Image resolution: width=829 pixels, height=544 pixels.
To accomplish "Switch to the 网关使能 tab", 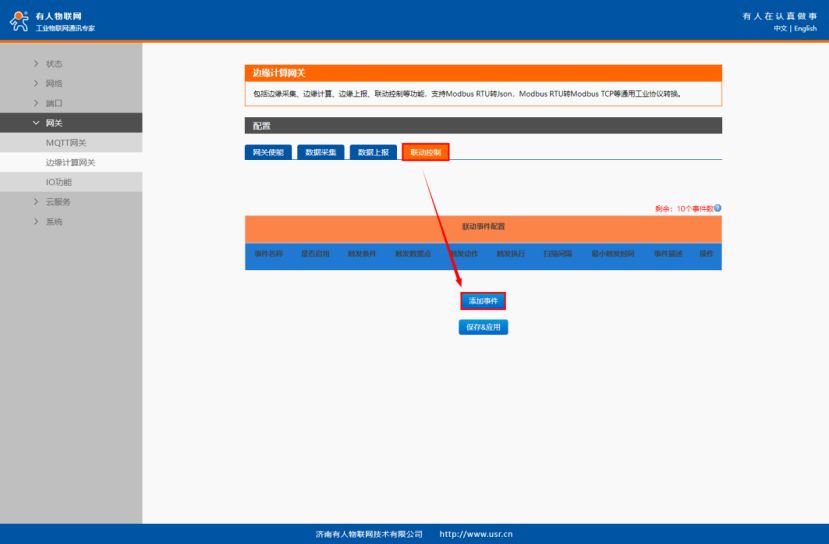I will tap(268, 152).
